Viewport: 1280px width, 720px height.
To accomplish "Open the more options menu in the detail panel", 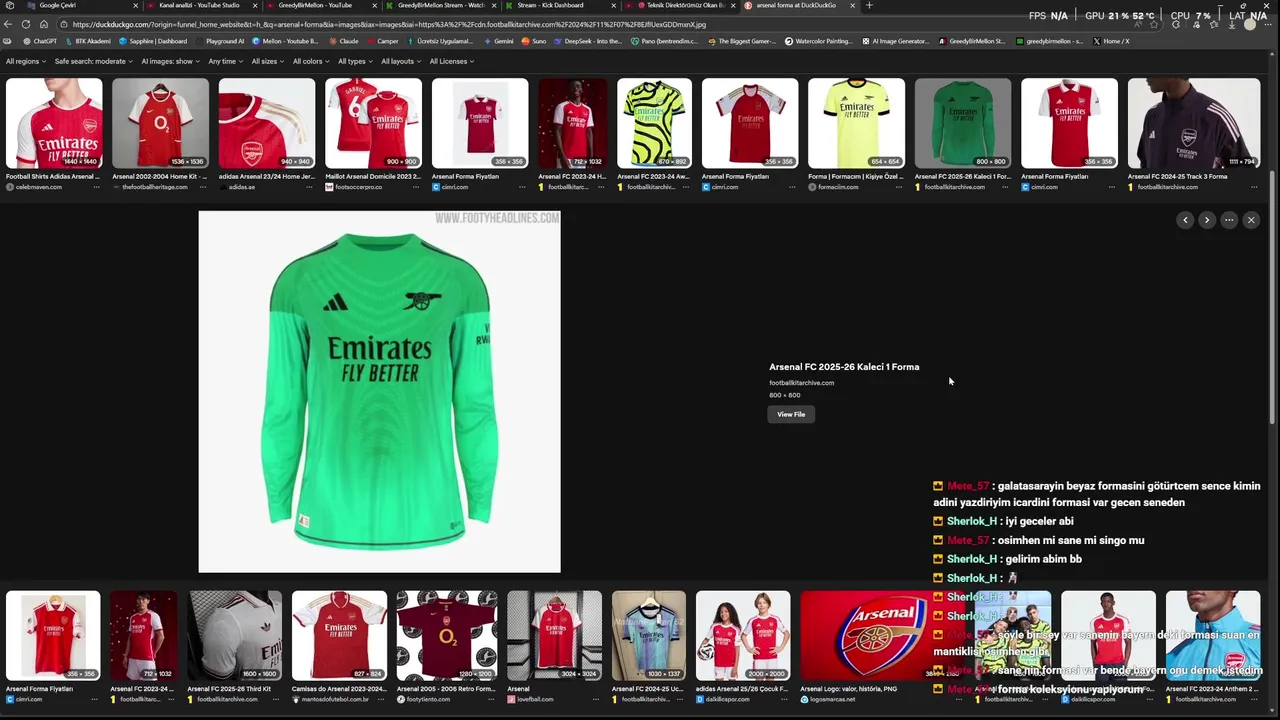I will pyautogui.click(x=1229, y=220).
